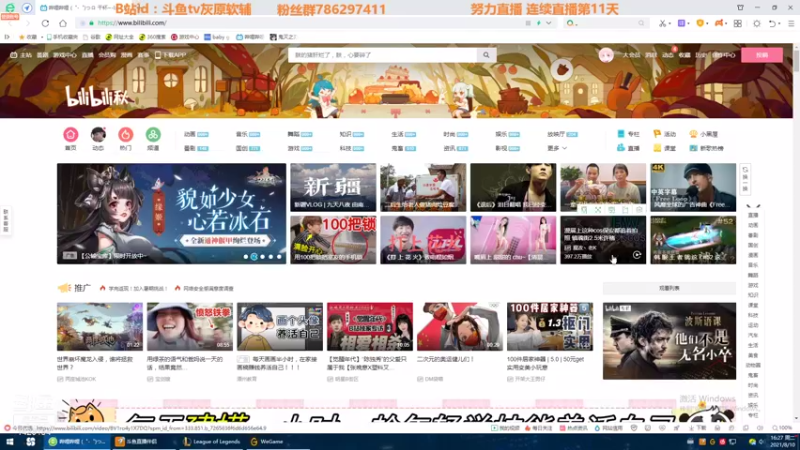The width and height of the screenshot is (800, 450).
Task: Open the 100把锁 video thumbnail
Action: point(333,240)
